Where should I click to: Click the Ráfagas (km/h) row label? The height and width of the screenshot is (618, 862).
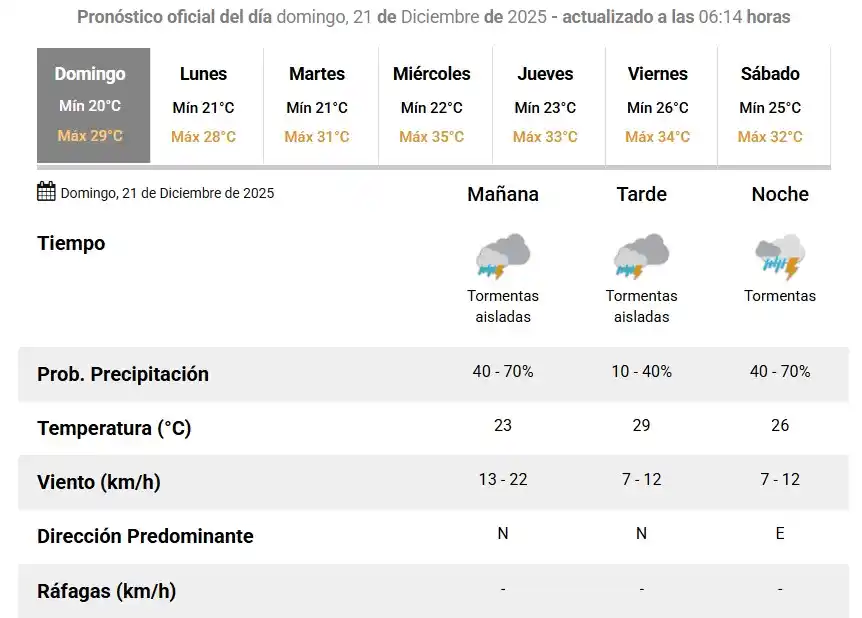(106, 591)
